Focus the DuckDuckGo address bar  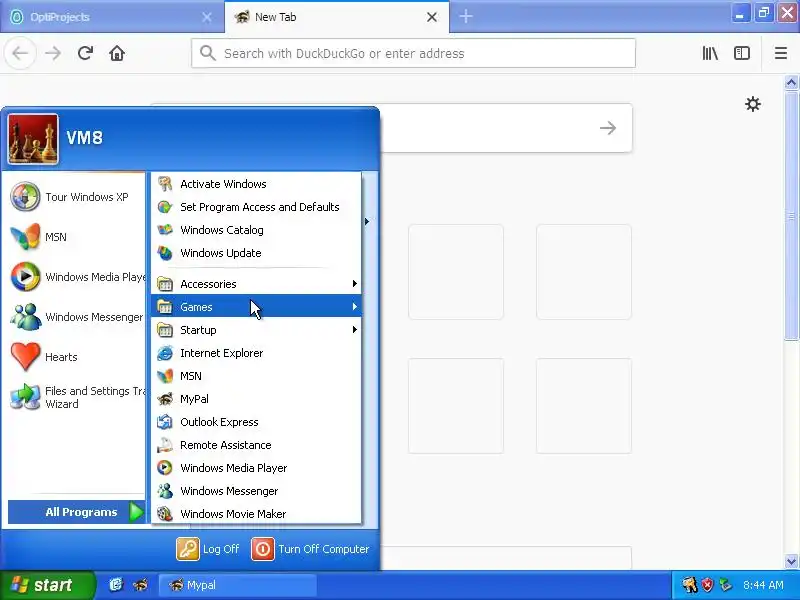pyautogui.click(x=413, y=53)
